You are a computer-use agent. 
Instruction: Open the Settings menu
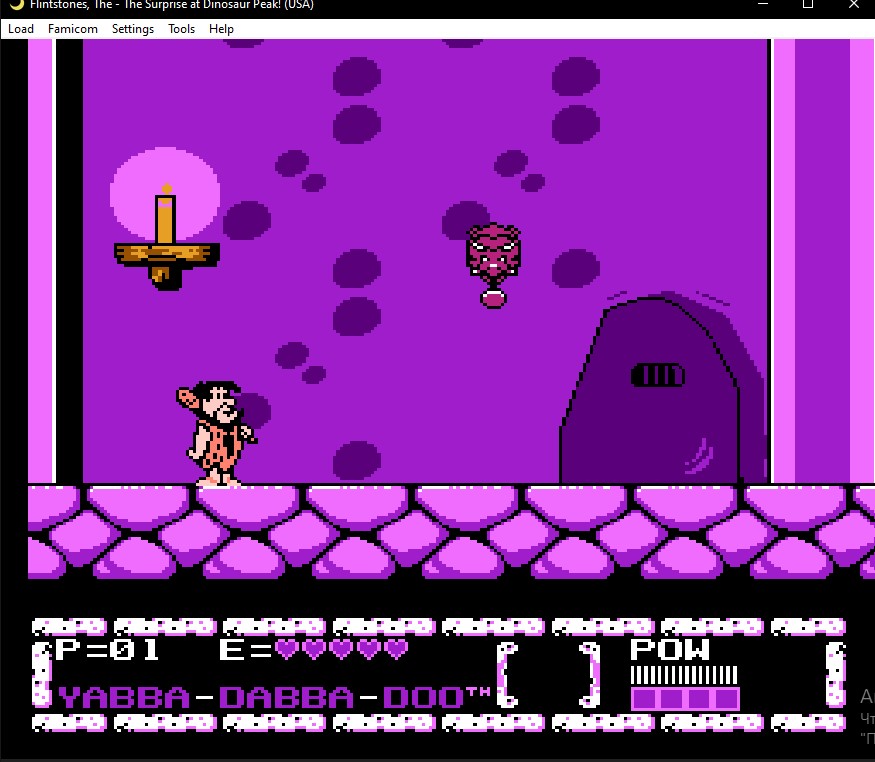click(x=133, y=29)
